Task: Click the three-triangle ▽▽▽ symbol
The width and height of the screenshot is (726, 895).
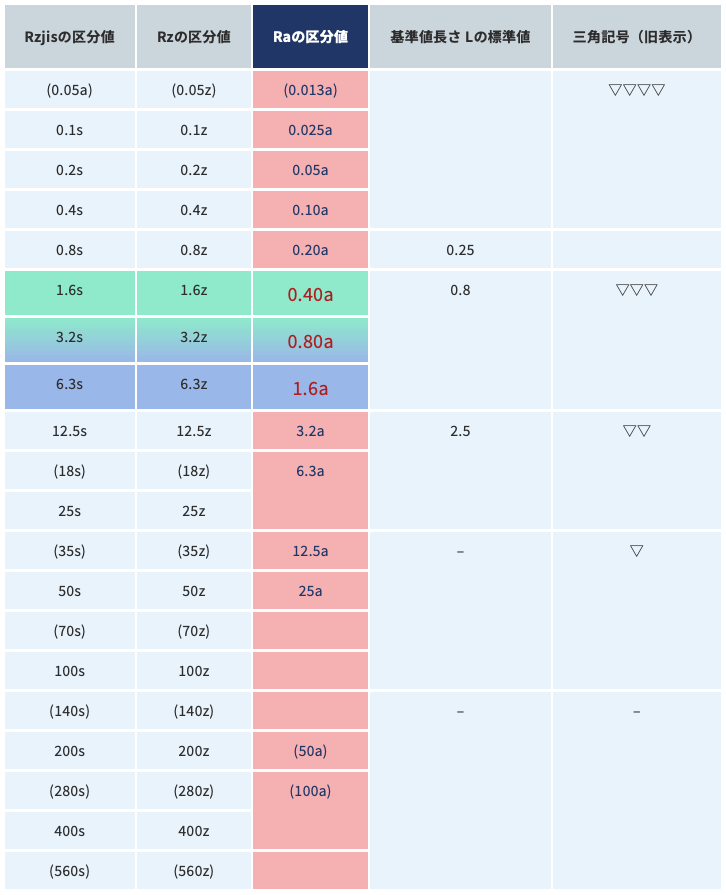Action: pos(636,290)
